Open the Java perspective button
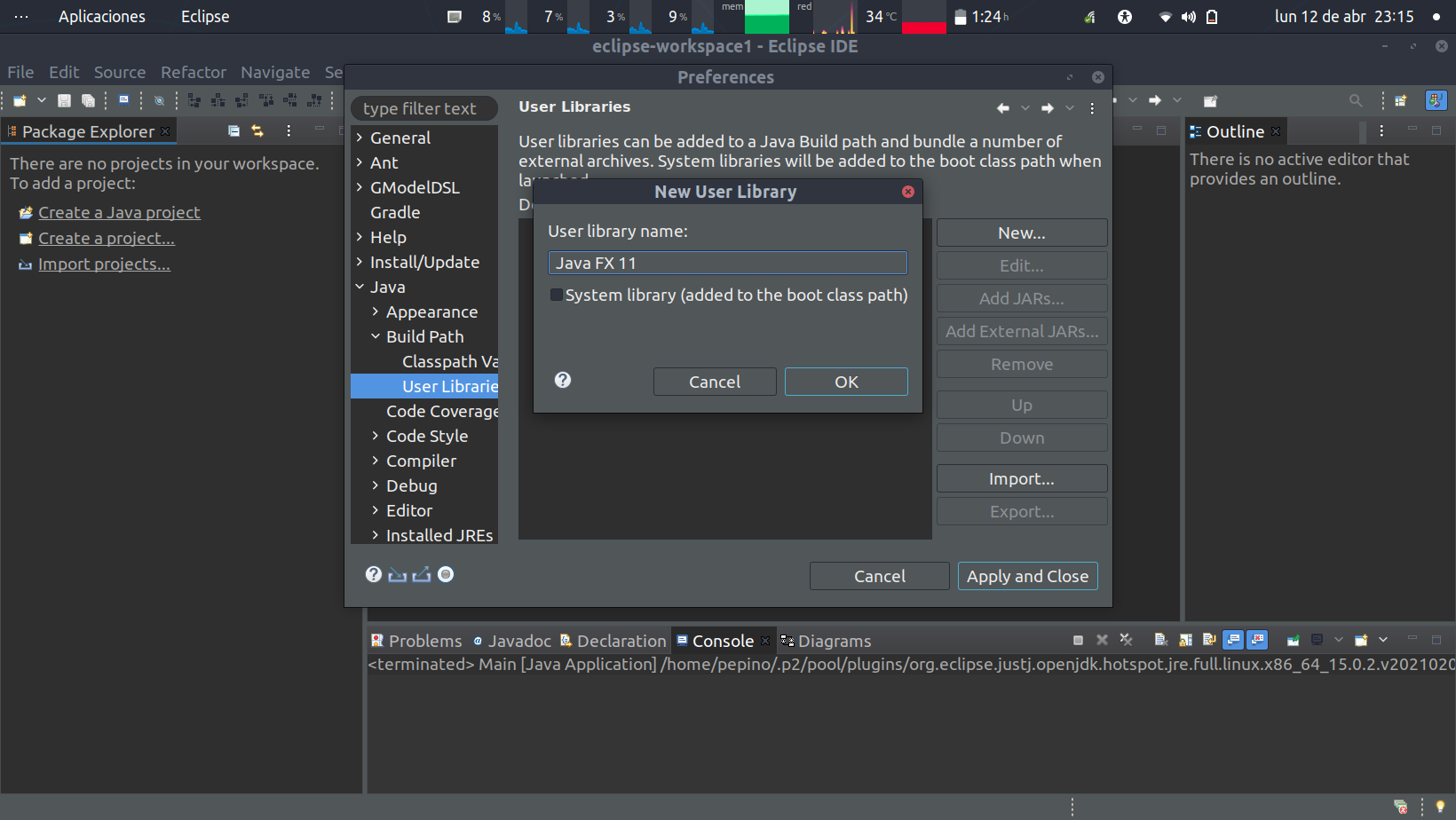Viewport: 1456px width, 820px height. [1436, 100]
